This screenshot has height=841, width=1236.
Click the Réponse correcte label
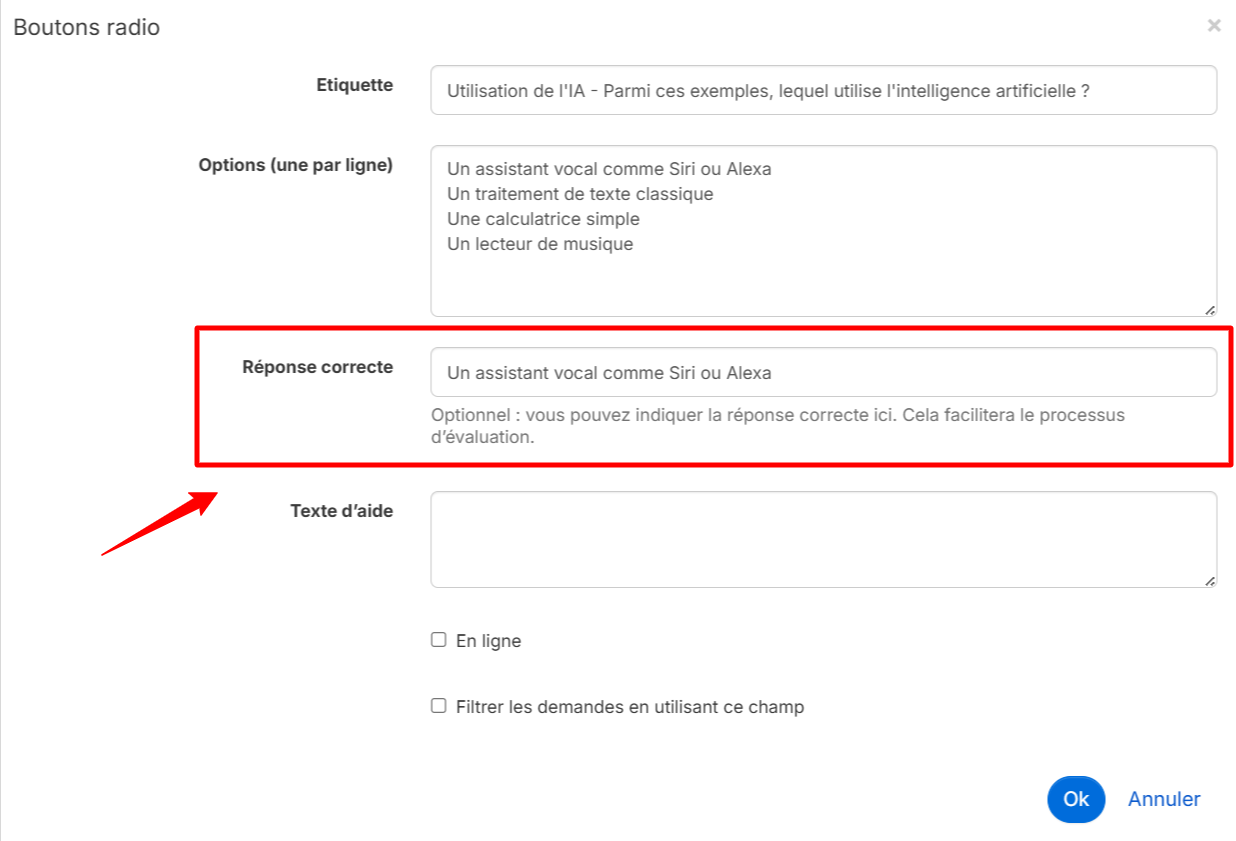pyautogui.click(x=317, y=367)
